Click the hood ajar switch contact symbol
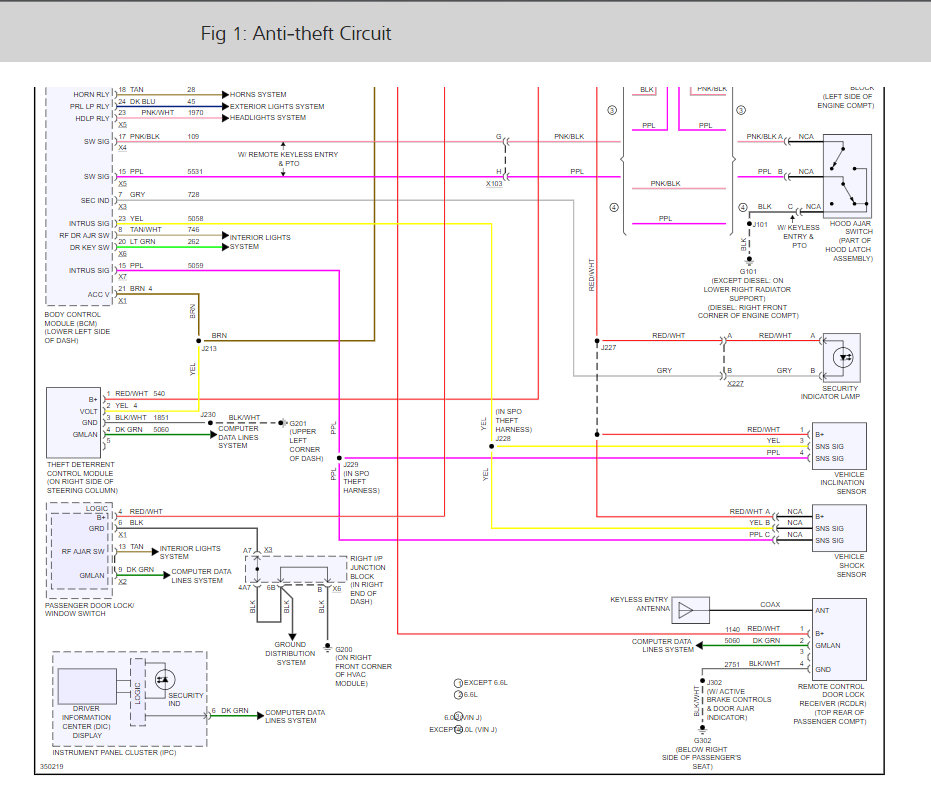931x794 pixels. [x=847, y=176]
